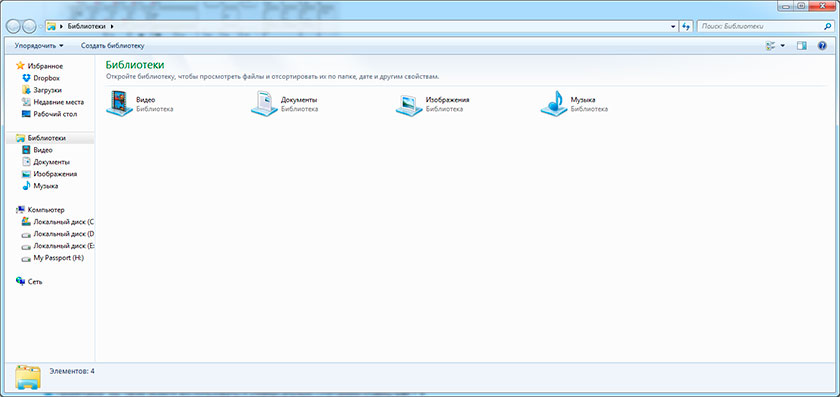Open the Упорядочить dropdown menu
840x397 pixels.
pyautogui.click(x=39, y=46)
